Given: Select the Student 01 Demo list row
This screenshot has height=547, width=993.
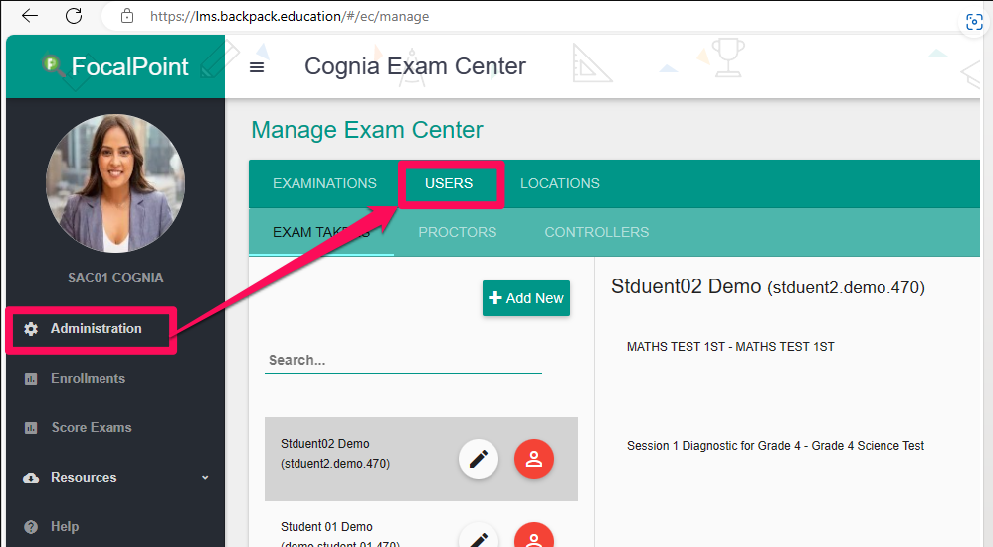Looking at the screenshot, I should tap(421, 529).
